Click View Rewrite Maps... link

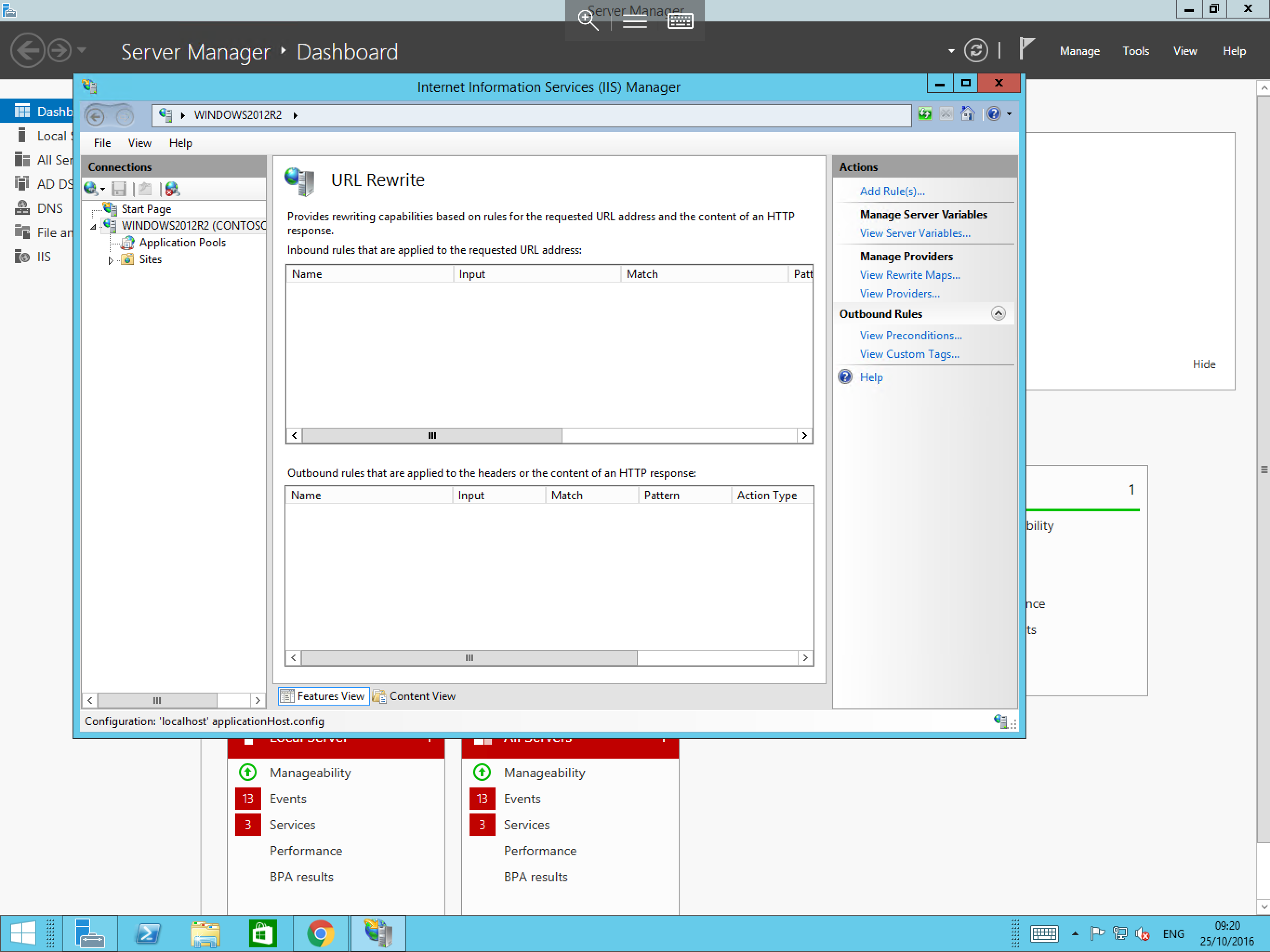909,275
